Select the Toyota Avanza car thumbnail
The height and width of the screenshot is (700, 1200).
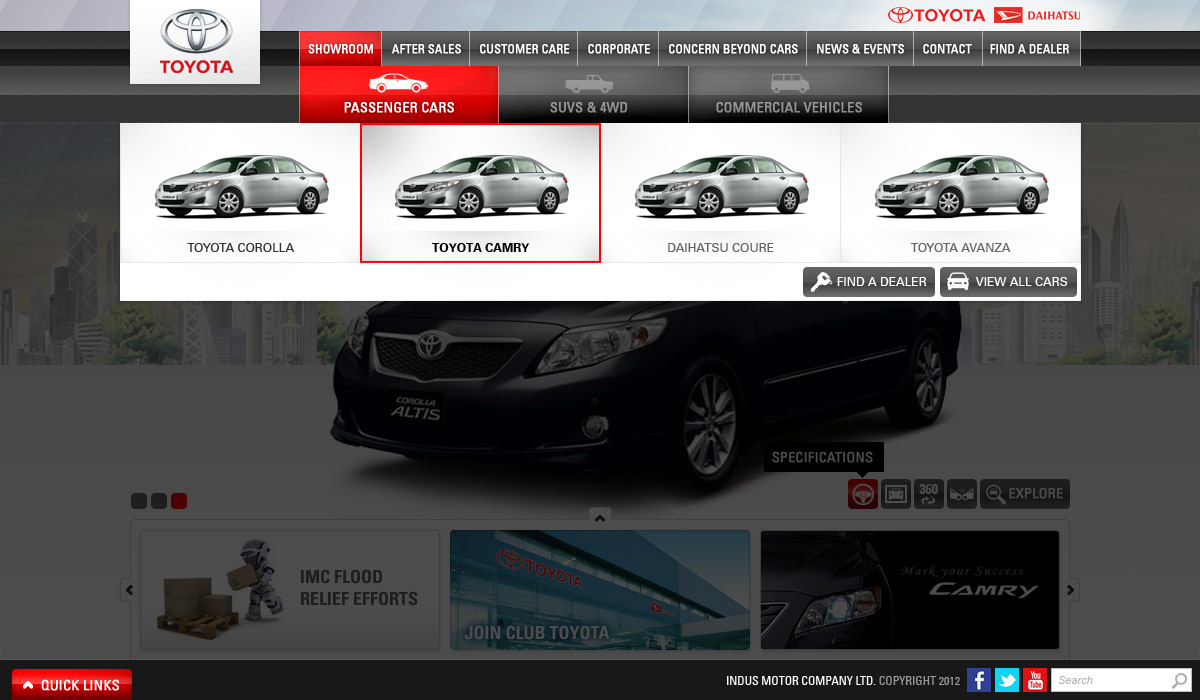click(x=960, y=193)
